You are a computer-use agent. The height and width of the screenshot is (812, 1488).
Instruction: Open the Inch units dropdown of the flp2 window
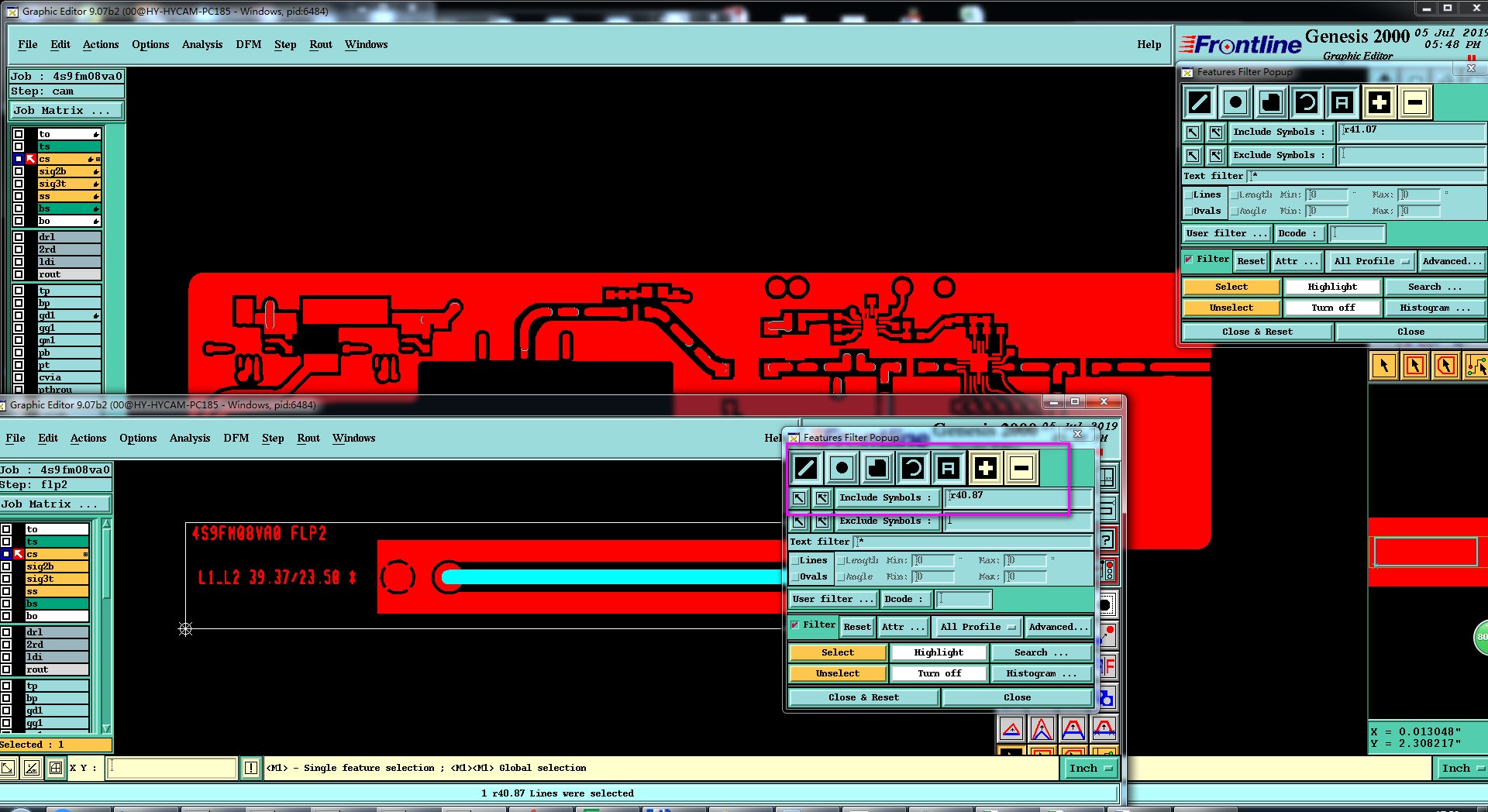click(x=1090, y=769)
